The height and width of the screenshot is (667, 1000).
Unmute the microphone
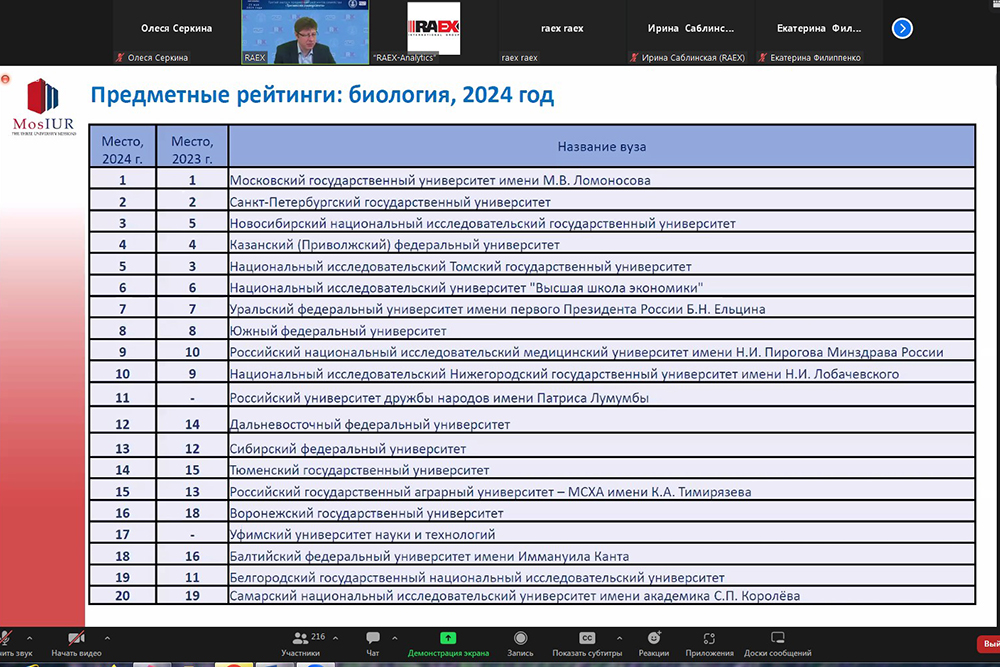6,642
